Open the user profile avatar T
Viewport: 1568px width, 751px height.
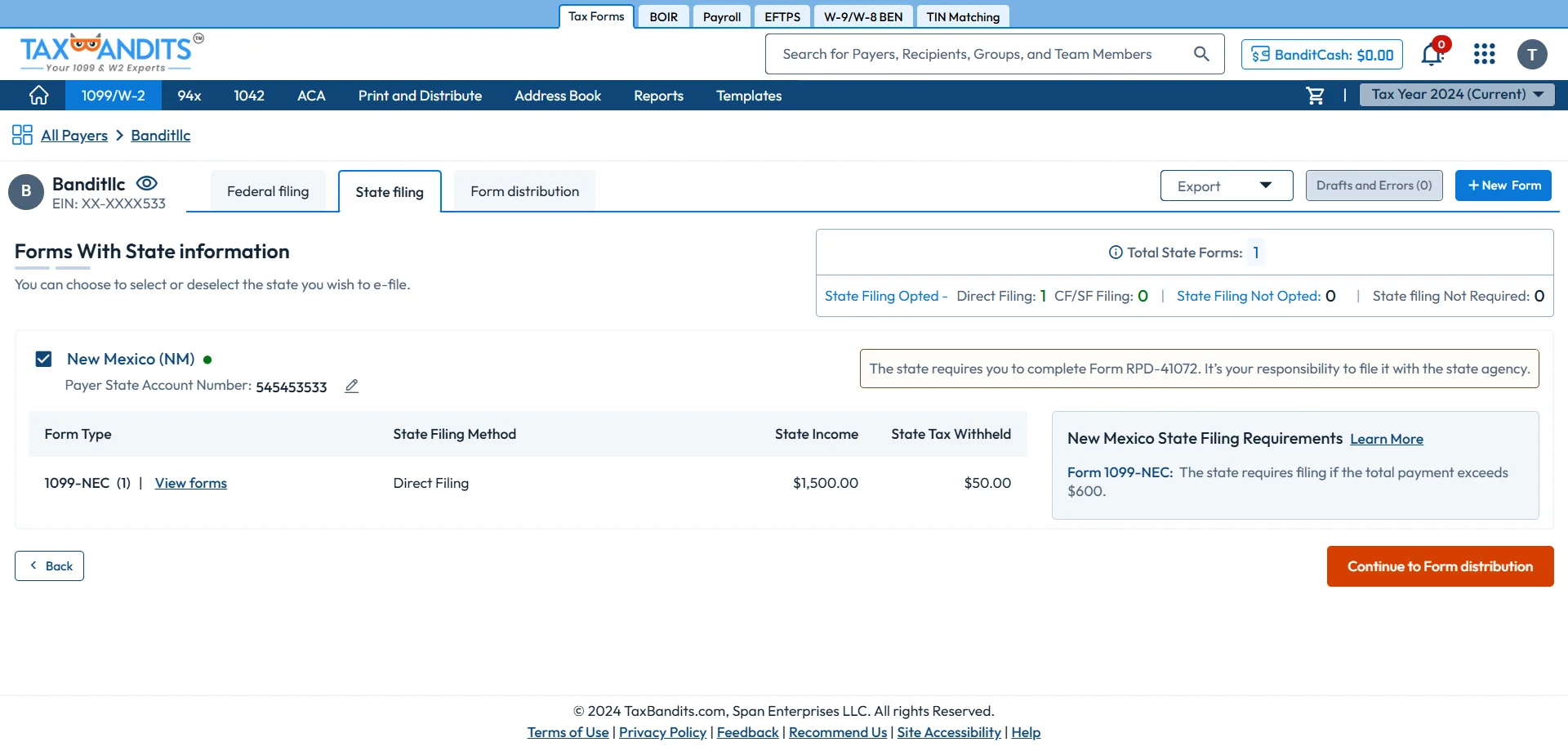1532,55
